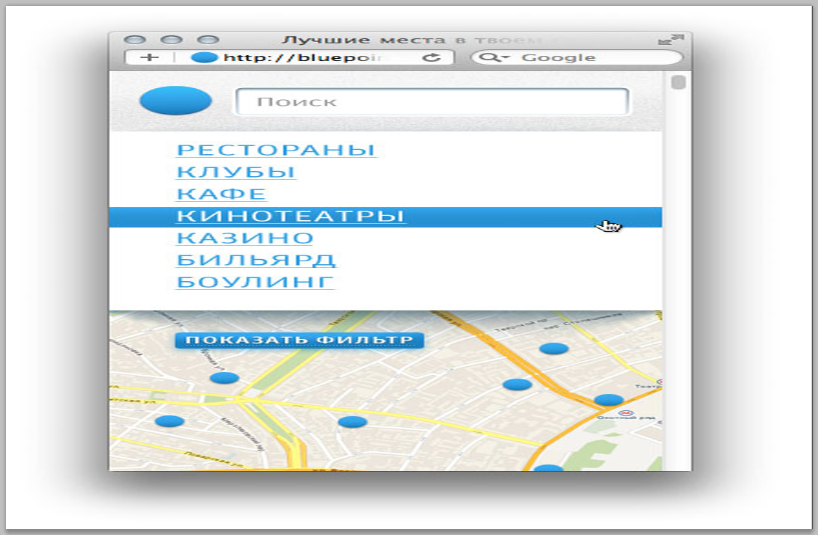Viewport: 818px width, 535px height.
Task: Reload the page with the refresh icon
Action: click(x=432, y=58)
